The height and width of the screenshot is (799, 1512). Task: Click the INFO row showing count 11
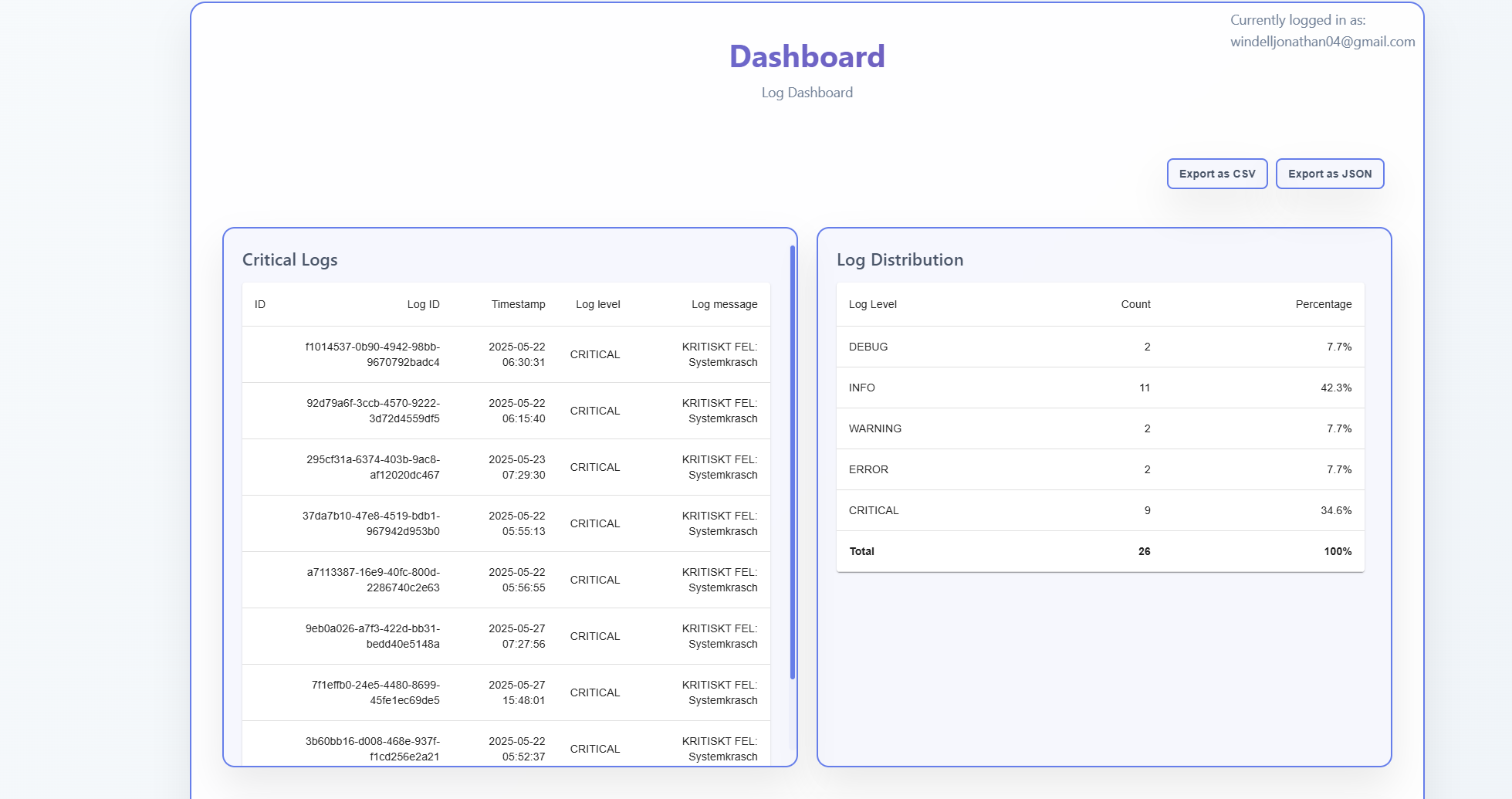1099,388
